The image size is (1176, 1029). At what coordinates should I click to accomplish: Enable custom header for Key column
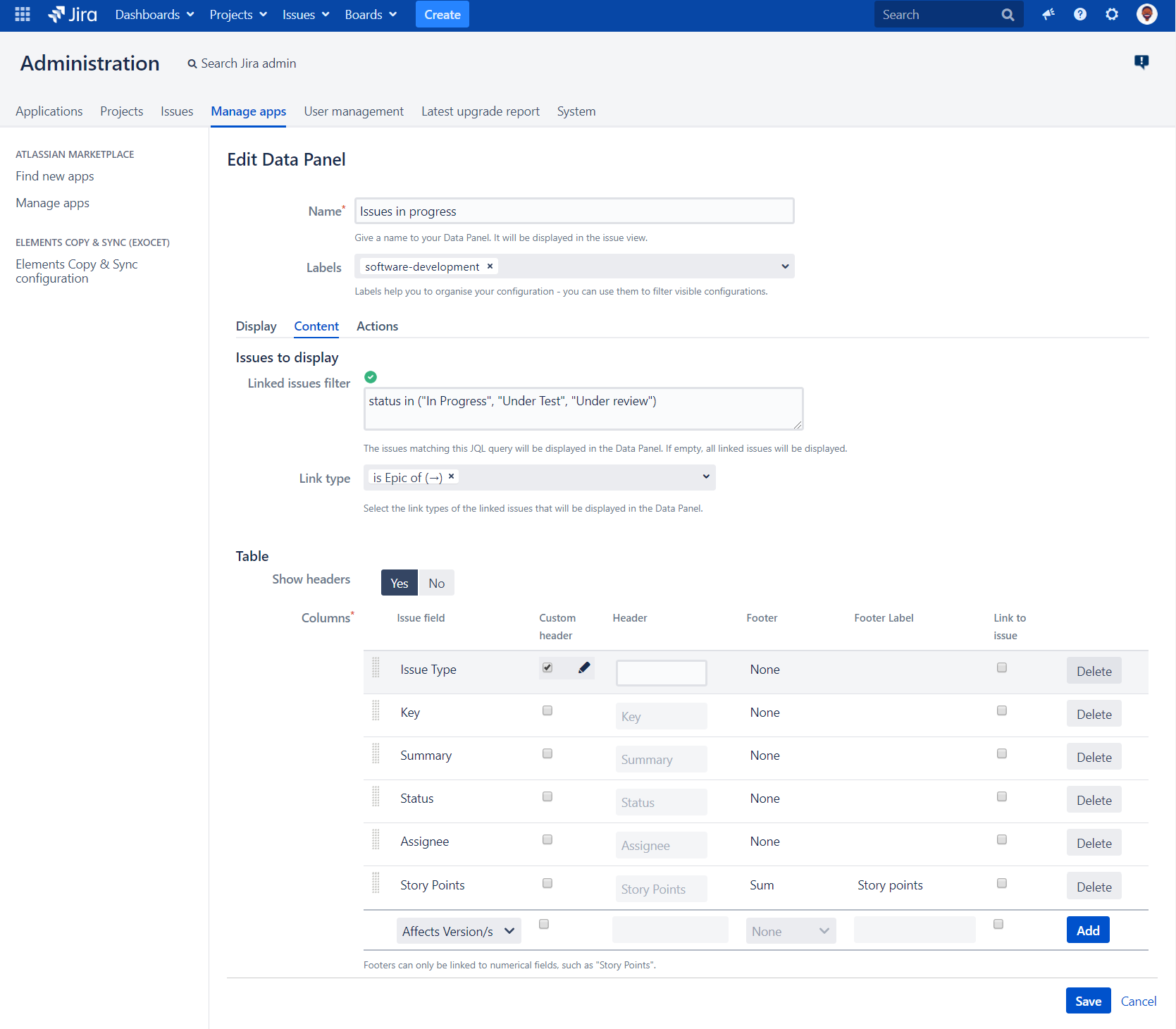pyautogui.click(x=547, y=710)
